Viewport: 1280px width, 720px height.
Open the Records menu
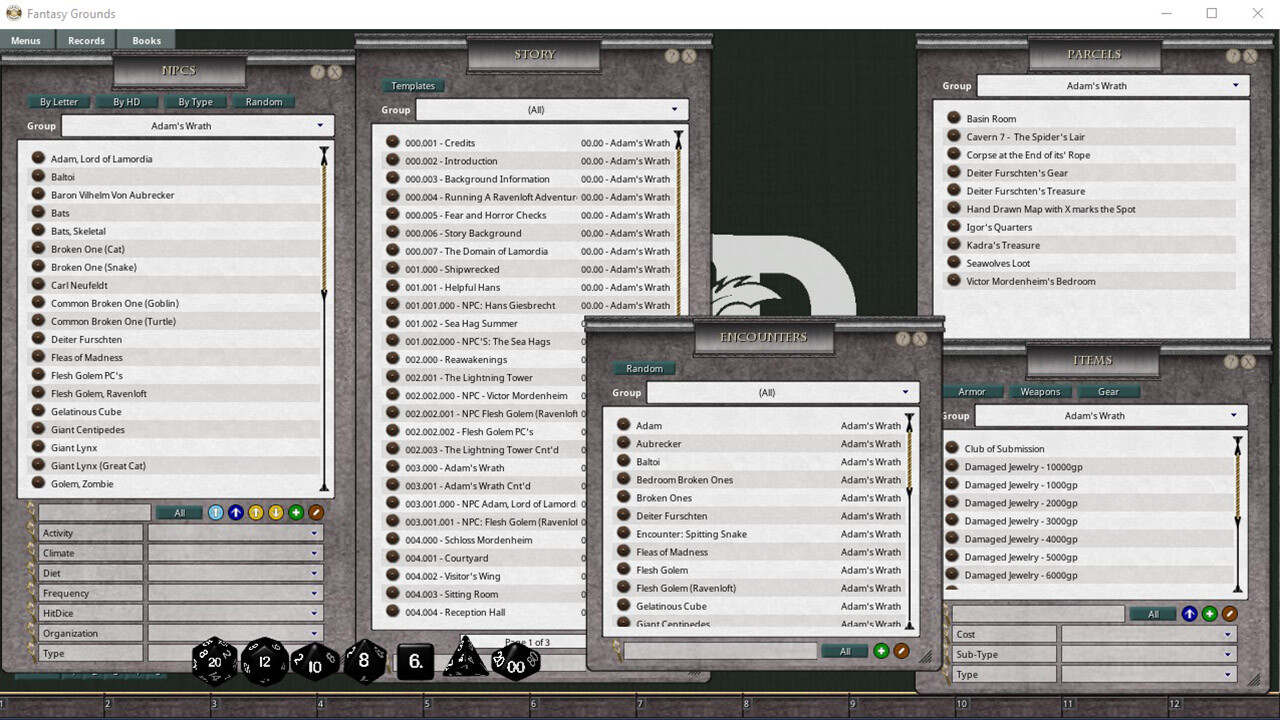85,40
